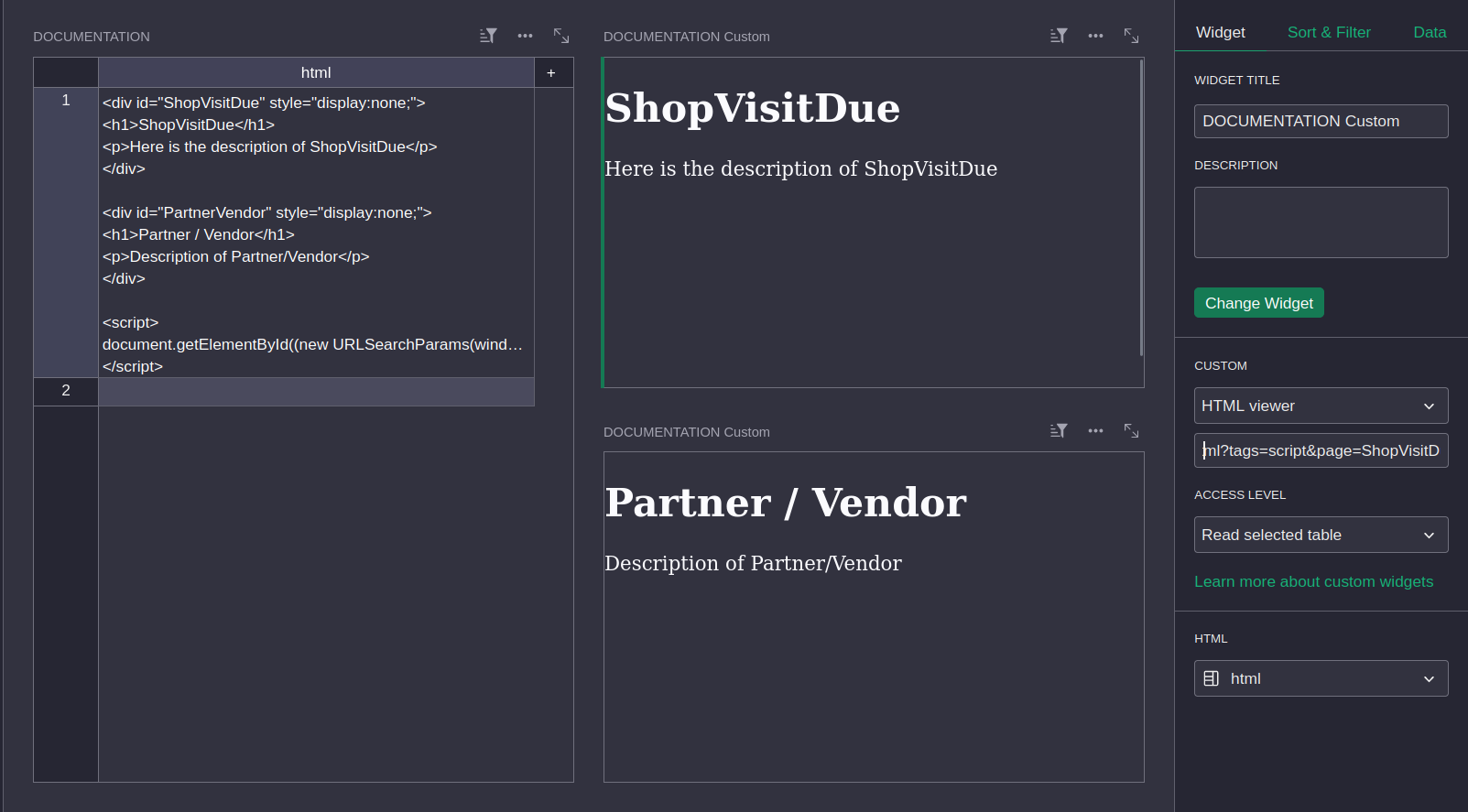Switch to the Data tab
The height and width of the screenshot is (812, 1468).
[x=1430, y=32]
